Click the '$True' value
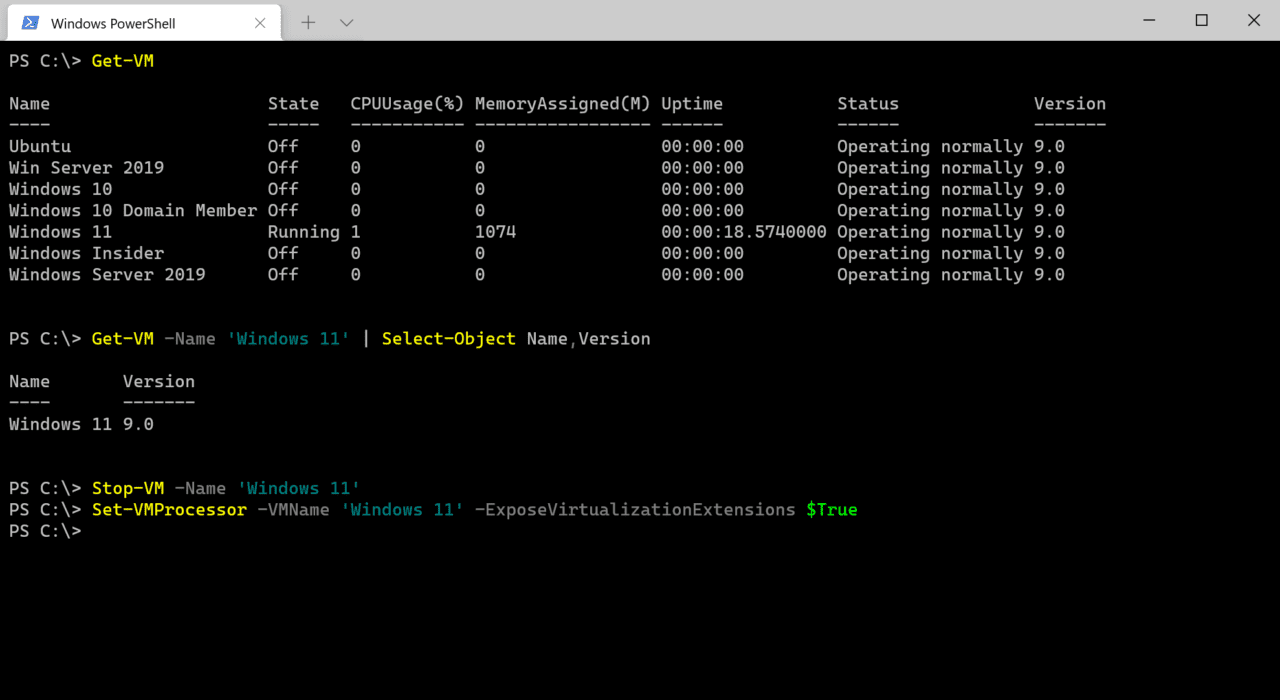The image size is (1280, 700). click(832, 510)
